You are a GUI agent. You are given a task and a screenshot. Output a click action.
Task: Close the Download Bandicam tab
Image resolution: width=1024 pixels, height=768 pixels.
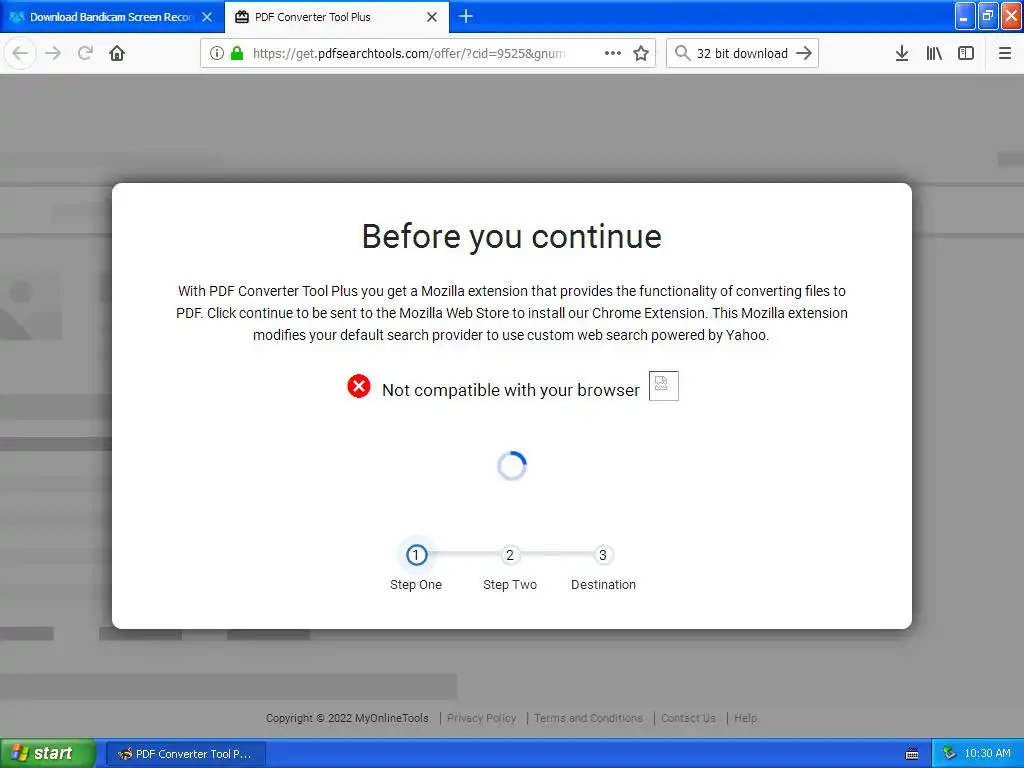click(207, 17)
